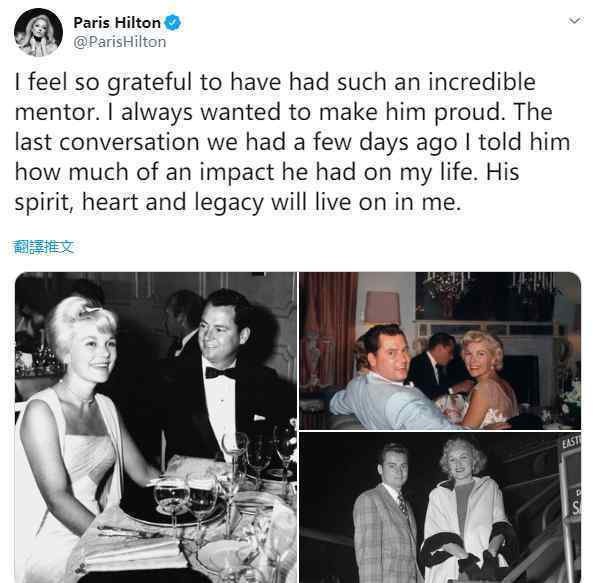This screenshot has width=593, height=583.
Task: Open the large black-and-white dinner photo
Action: click(156, 427)
